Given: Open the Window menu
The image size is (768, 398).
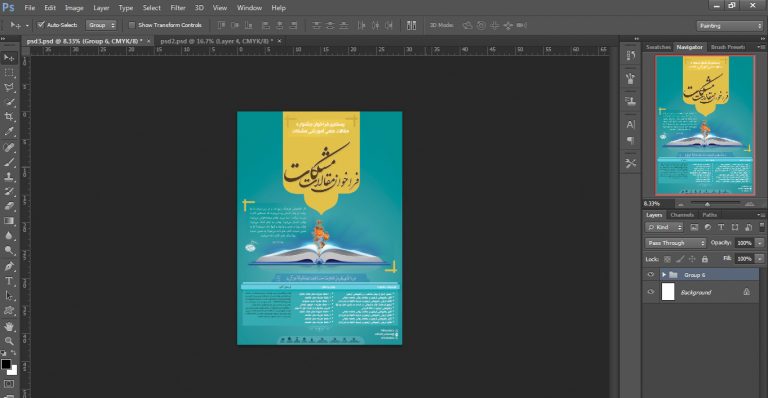Looking at the screenshot, I should coord(249,8).
